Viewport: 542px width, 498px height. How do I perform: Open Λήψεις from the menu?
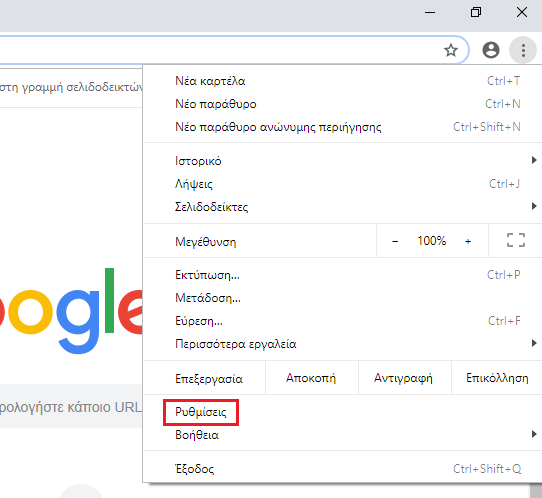(x=343, y=184)
